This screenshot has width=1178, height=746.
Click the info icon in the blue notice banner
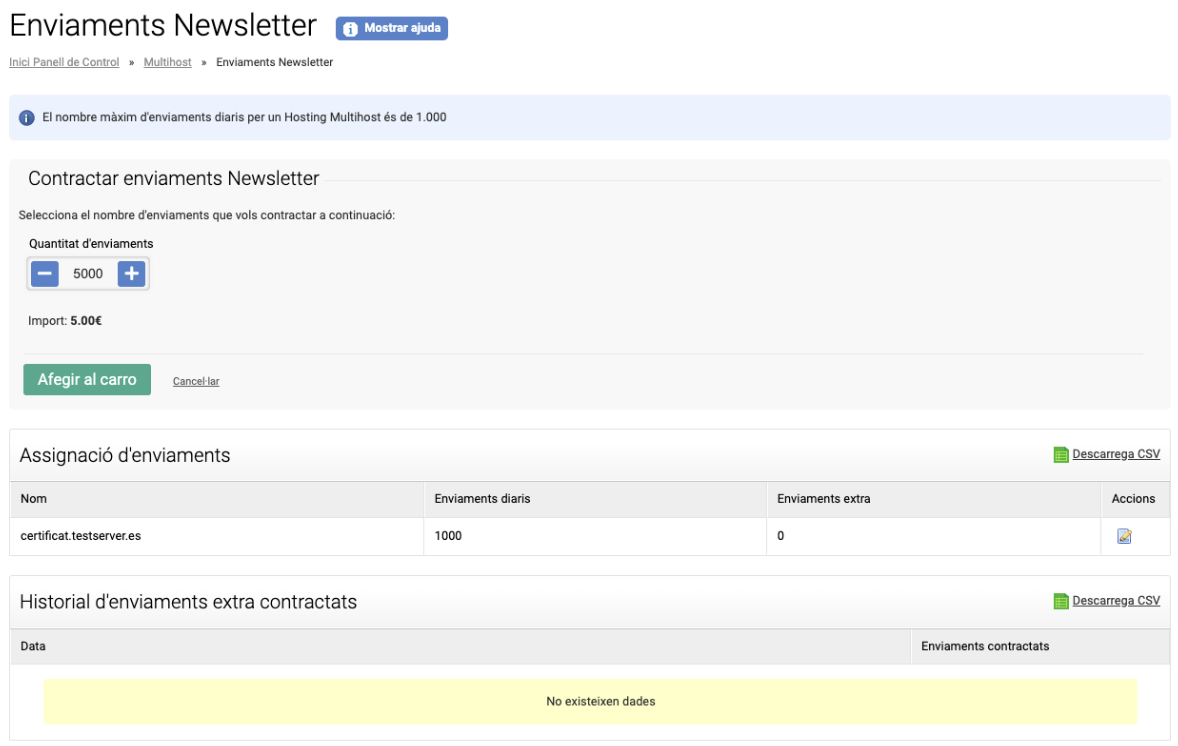tap(27, 118)
